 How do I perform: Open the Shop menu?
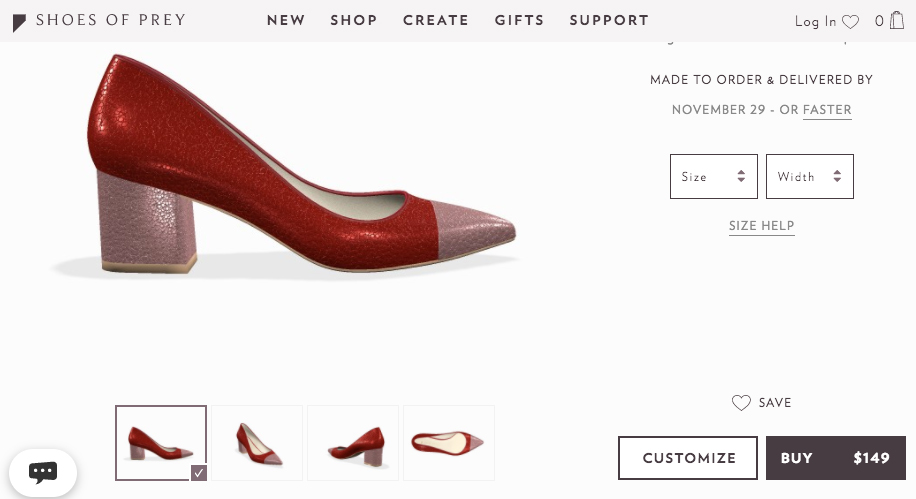pyautogui.click(x=354, y=20)
